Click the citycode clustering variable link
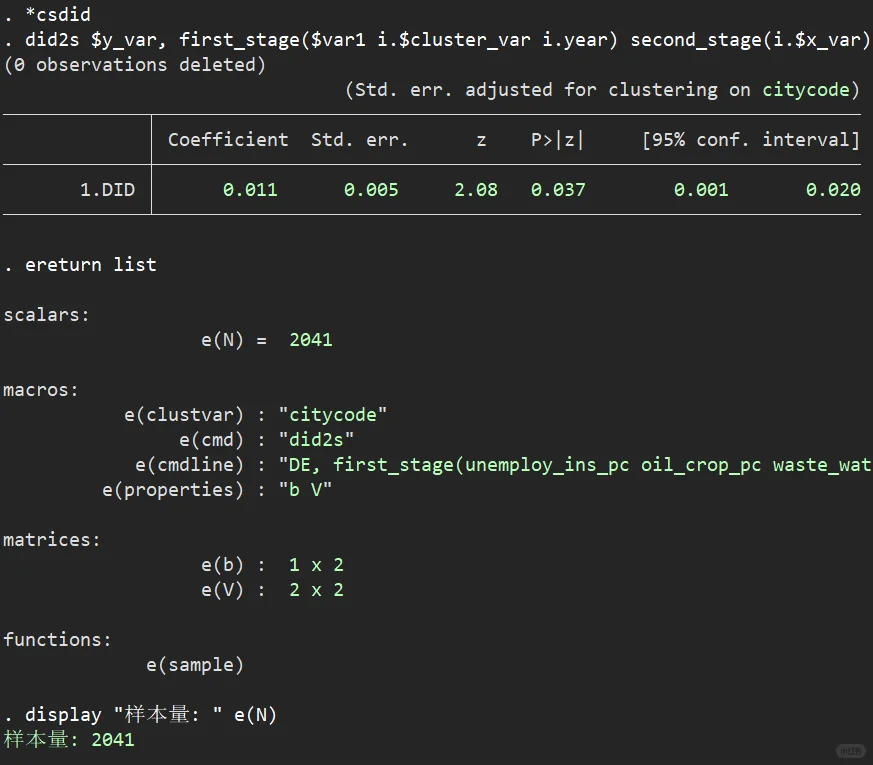The image size is (873, 765). [806, 90]
